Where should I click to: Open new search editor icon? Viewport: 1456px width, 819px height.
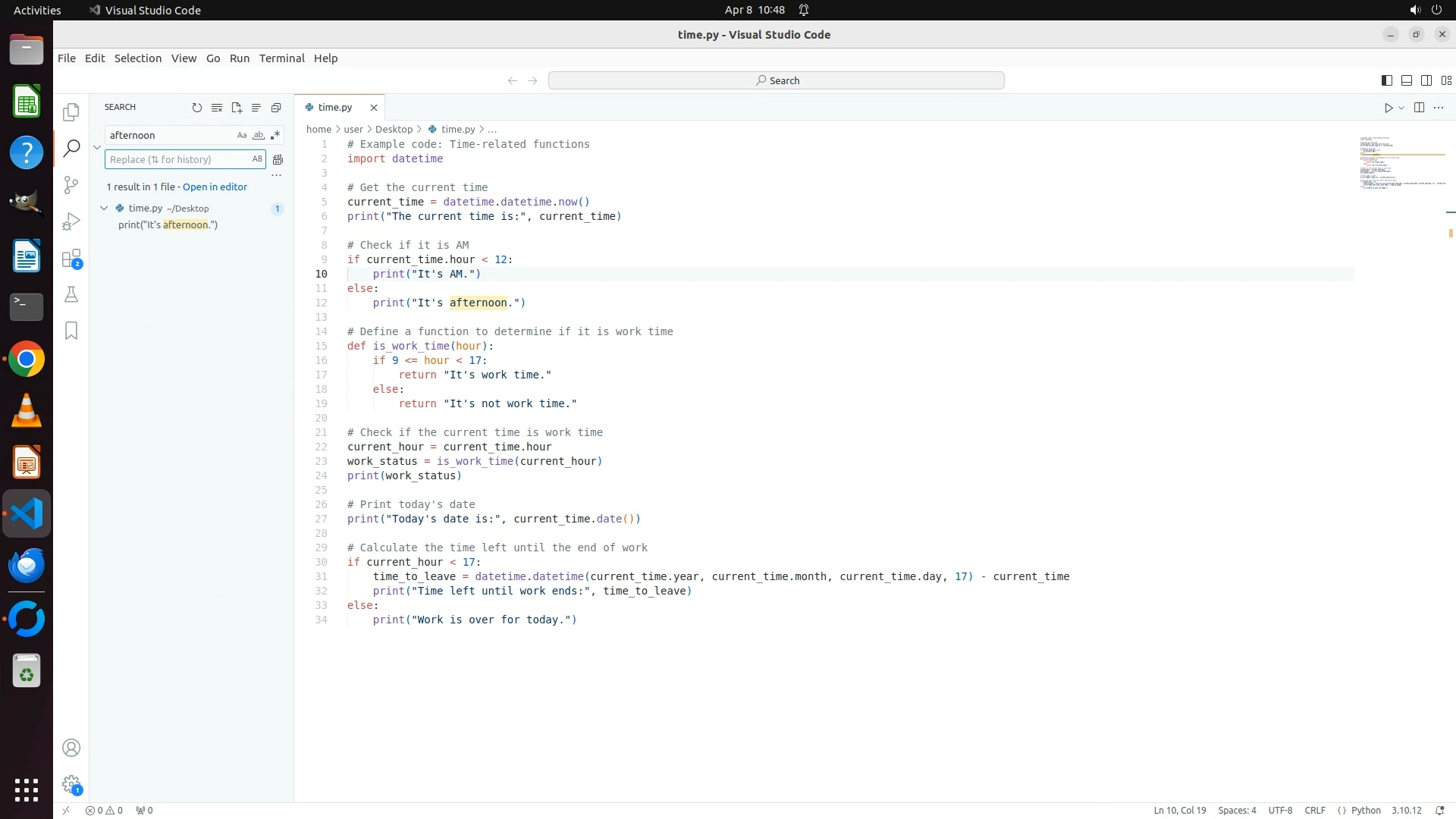(237, 108)
